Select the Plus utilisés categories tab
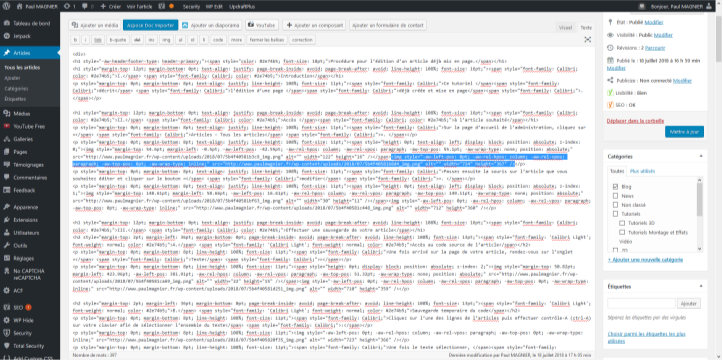Screen dimensions: 723x360 [x=642, y=171]
